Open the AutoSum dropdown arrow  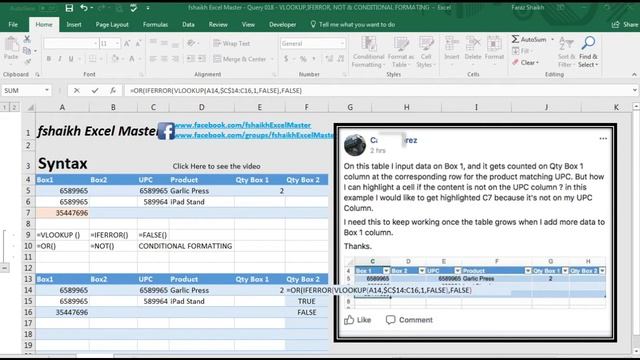tap(552, 40)
